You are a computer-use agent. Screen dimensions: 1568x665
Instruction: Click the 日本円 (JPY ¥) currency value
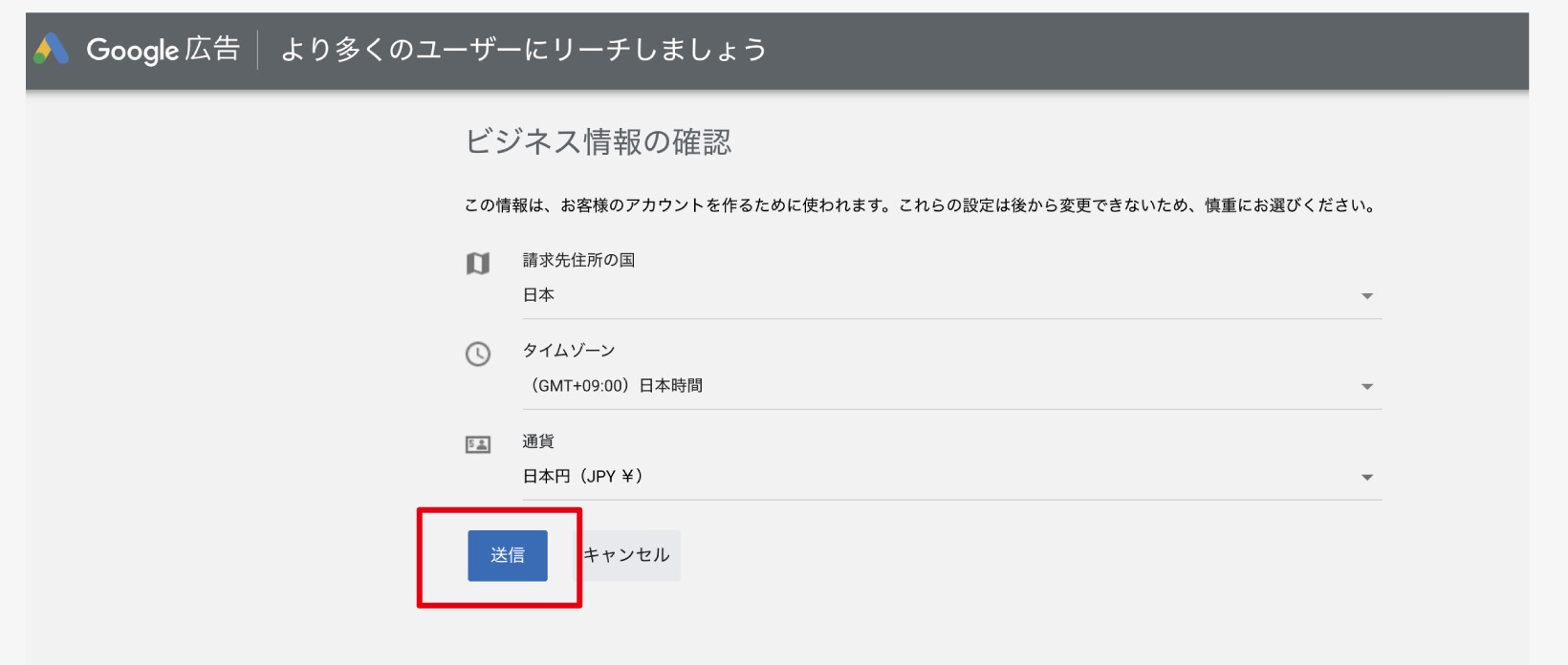tap(582, 477)
